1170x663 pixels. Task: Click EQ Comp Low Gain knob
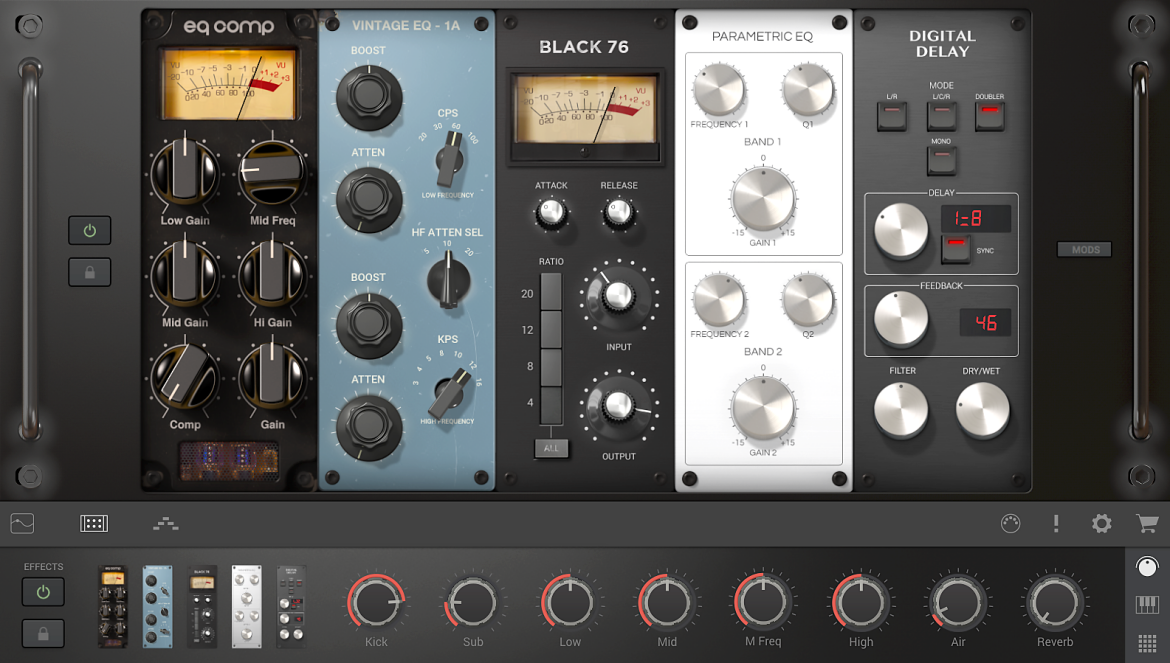tap(185, 172)
